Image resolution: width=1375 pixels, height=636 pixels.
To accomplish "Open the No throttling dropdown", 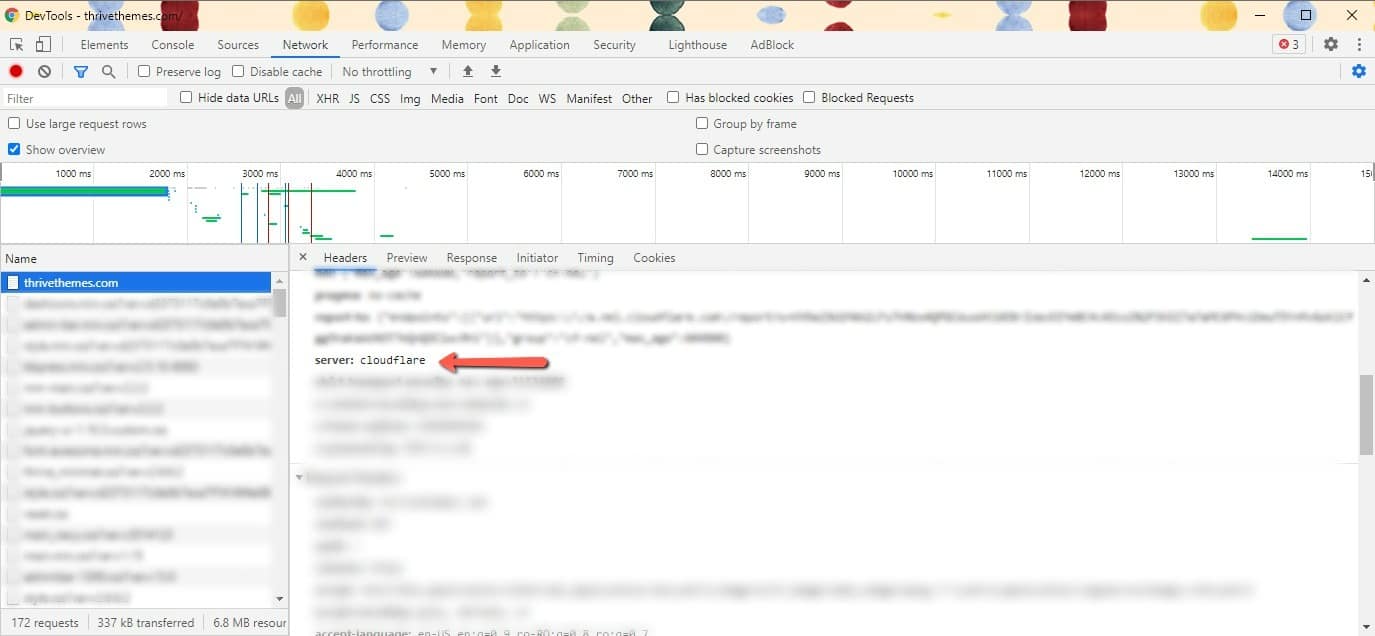I will click(390, 72).
